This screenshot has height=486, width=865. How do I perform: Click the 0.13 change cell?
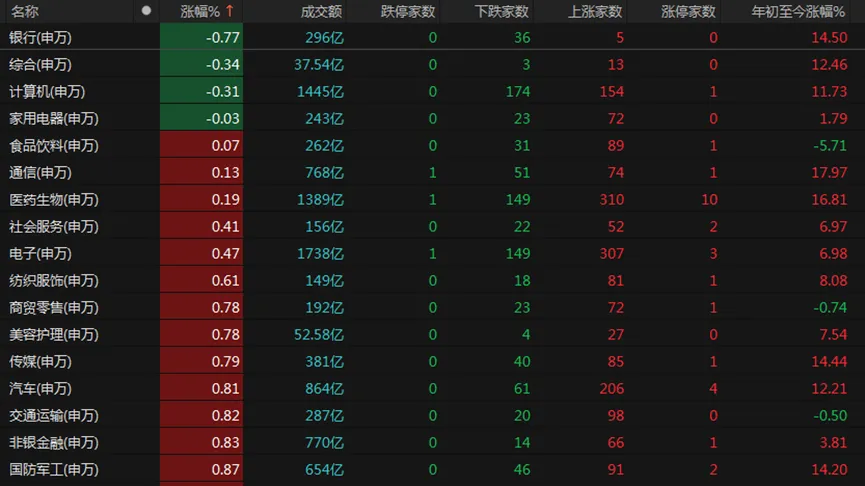[201, 173]
